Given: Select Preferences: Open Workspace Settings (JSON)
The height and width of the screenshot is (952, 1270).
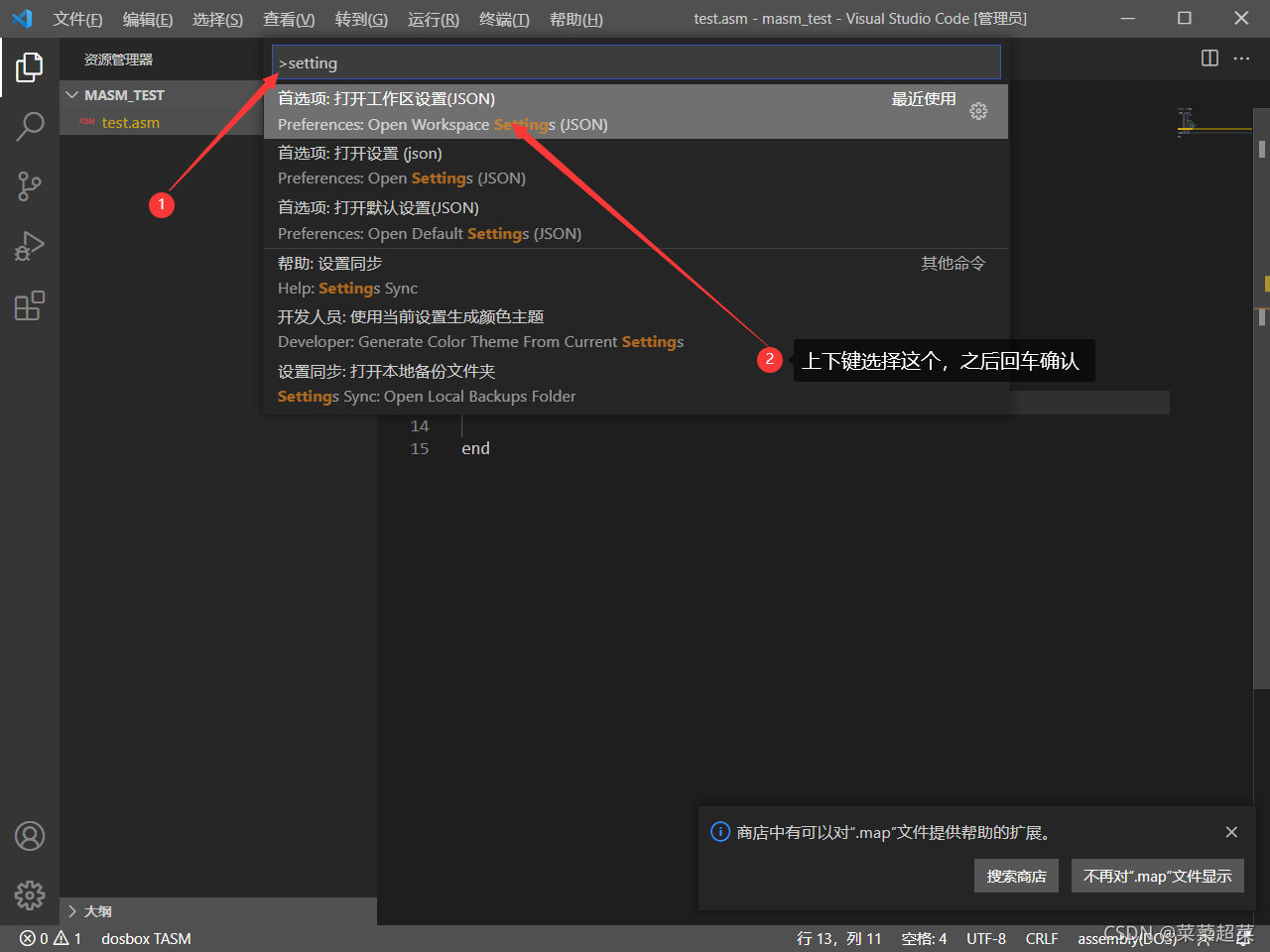Looking at the screenshot, I should [x=636, y=111].
